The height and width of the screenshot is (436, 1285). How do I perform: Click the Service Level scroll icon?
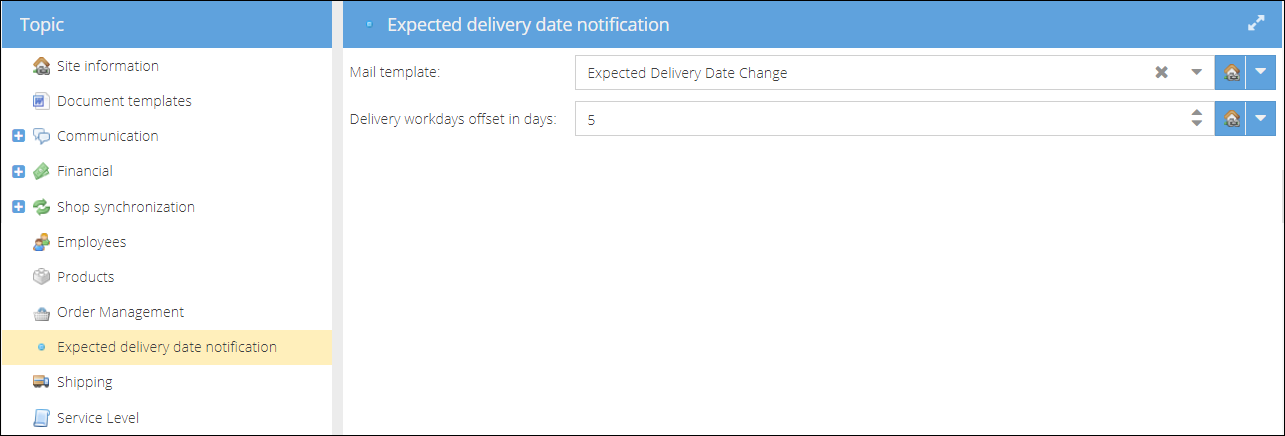(41, 418)
